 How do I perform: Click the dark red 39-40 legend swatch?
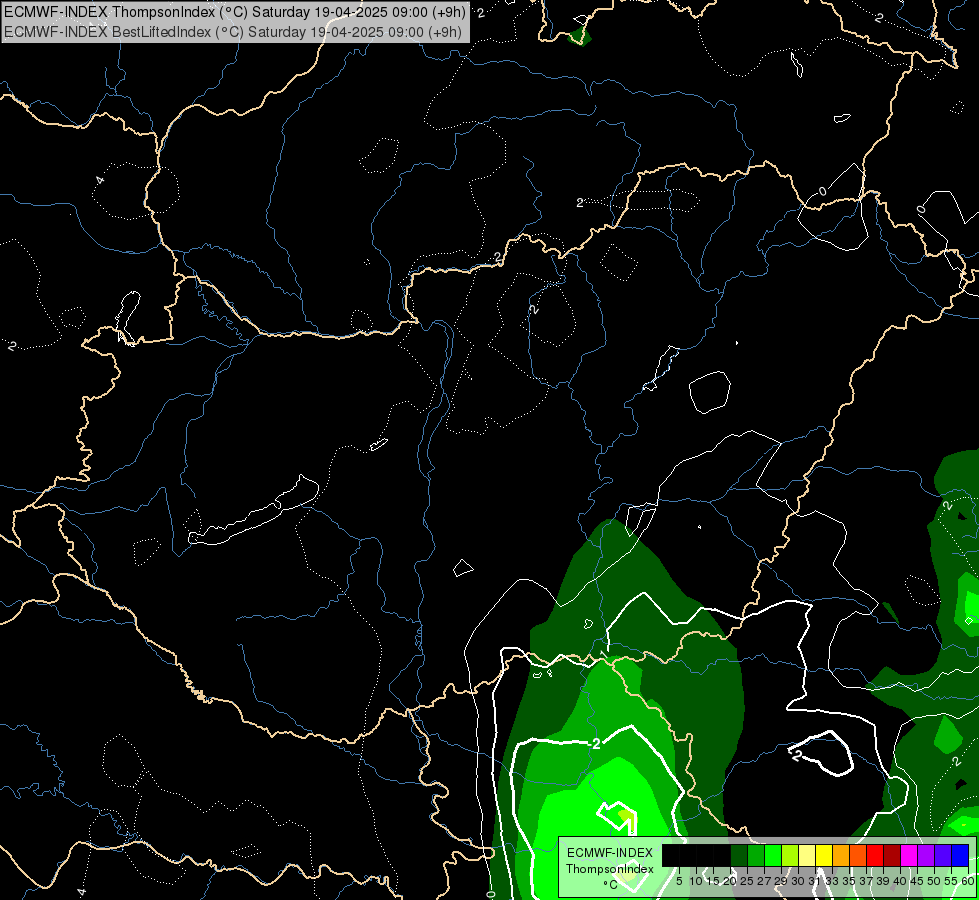click(x=892, y=855)
